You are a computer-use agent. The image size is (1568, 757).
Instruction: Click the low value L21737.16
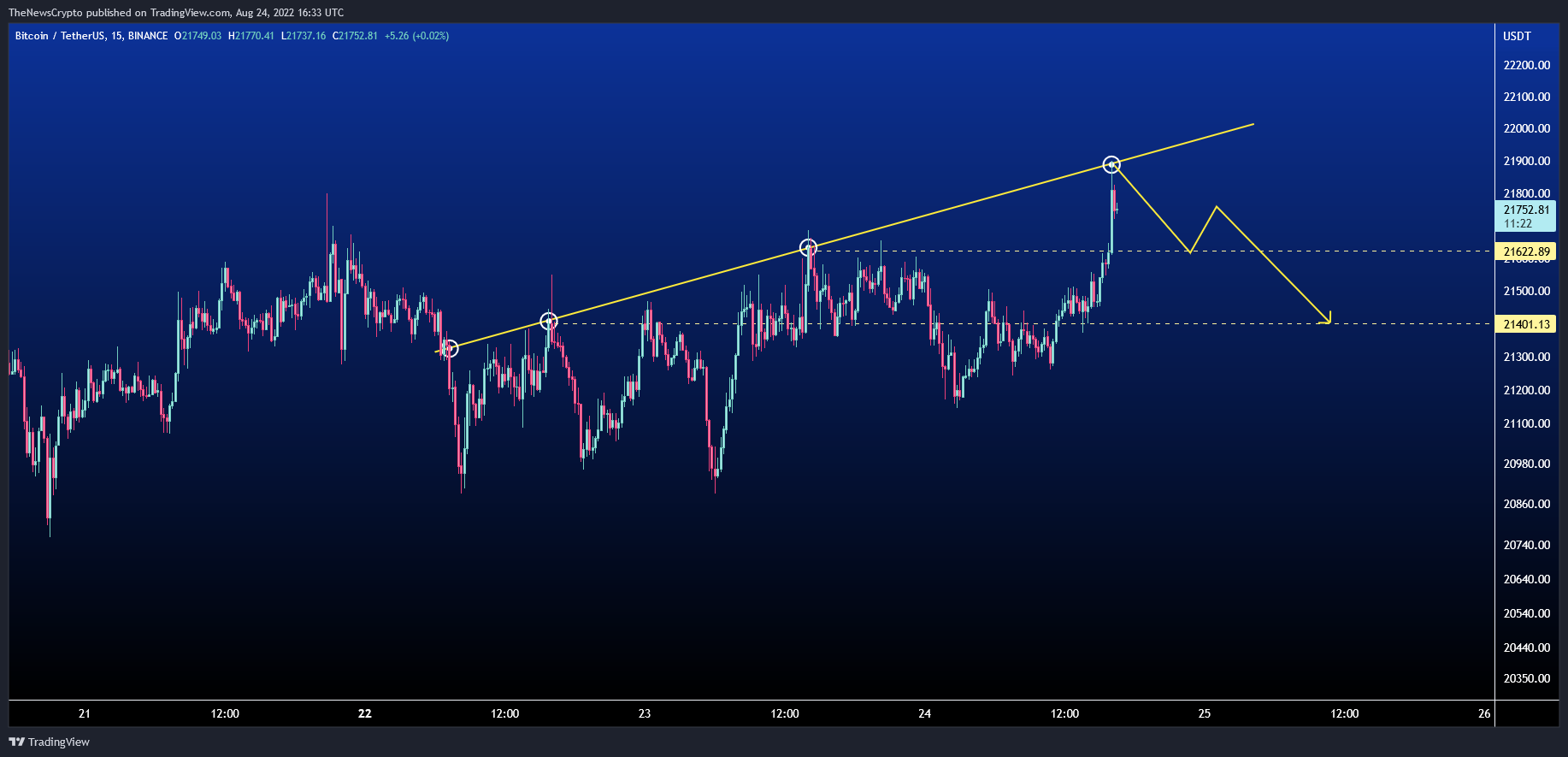click(x=304, y=36)
